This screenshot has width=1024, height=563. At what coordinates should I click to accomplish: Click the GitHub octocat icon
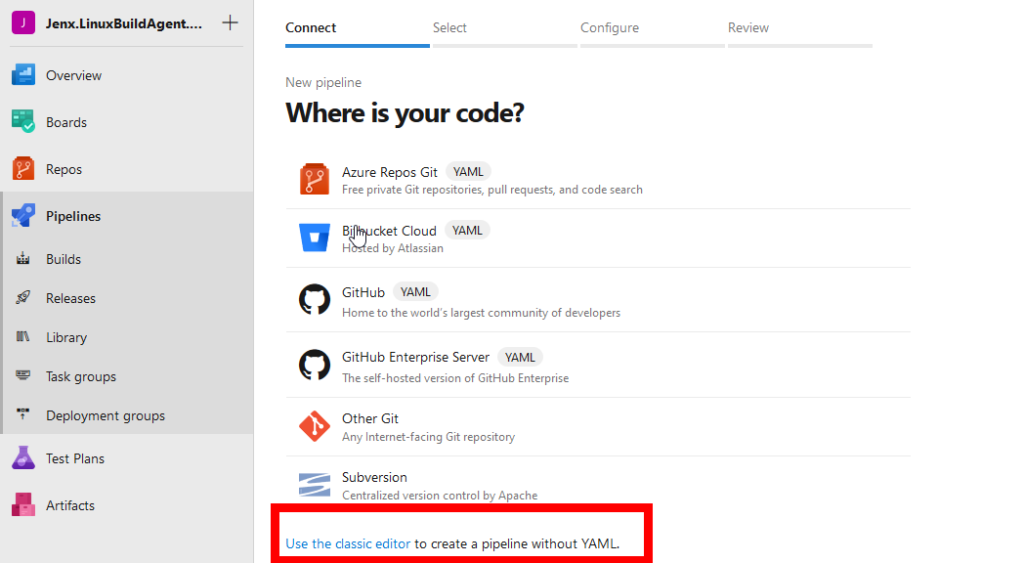tap(314, 300)
